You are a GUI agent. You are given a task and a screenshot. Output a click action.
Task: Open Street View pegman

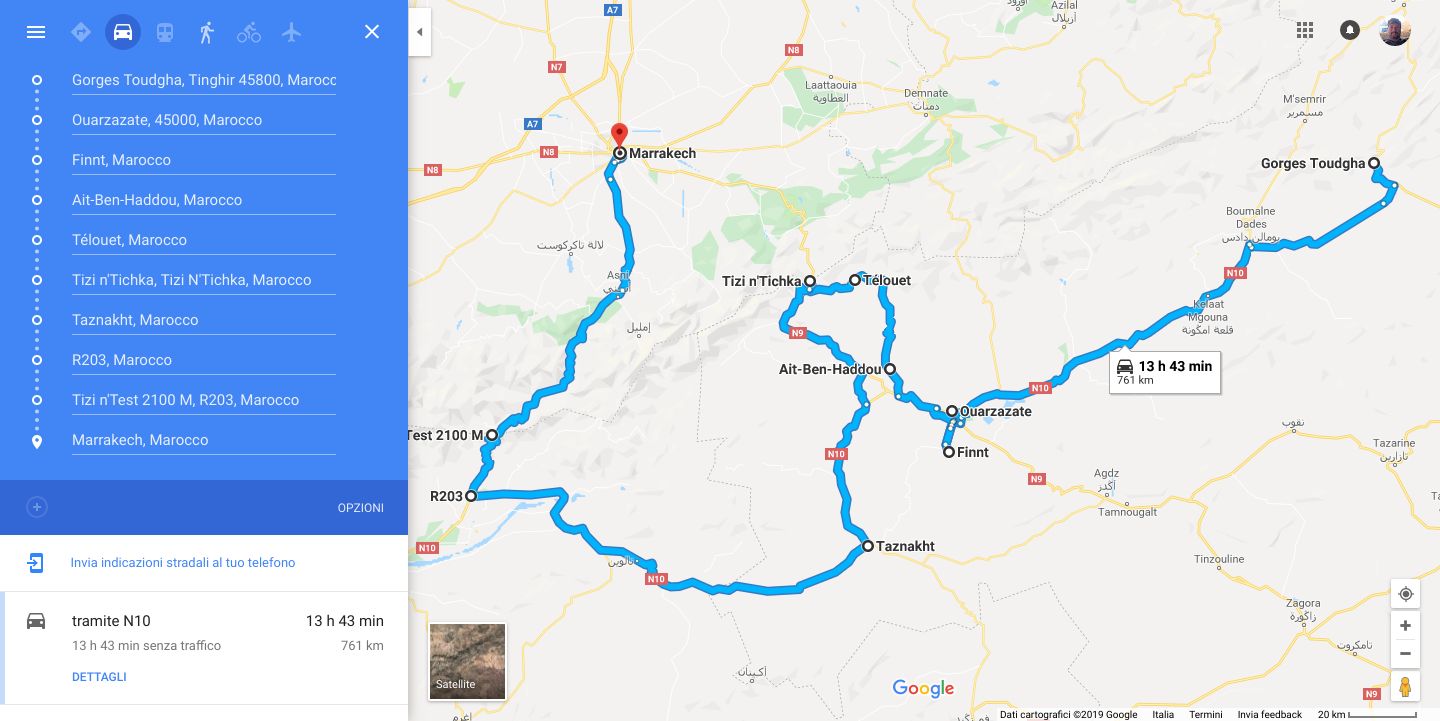(1405, 687)
